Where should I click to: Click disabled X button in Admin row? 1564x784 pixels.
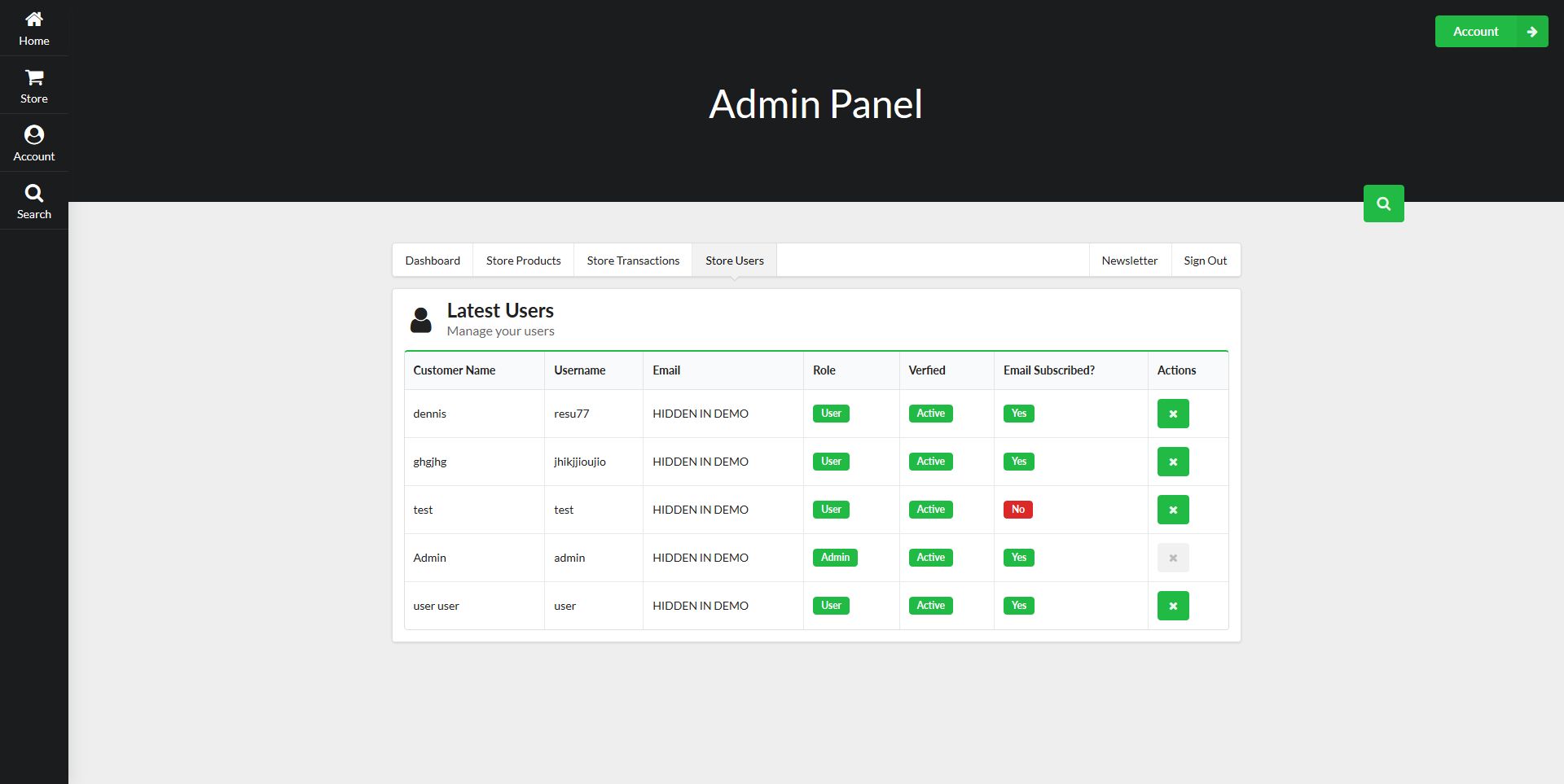1173,558
